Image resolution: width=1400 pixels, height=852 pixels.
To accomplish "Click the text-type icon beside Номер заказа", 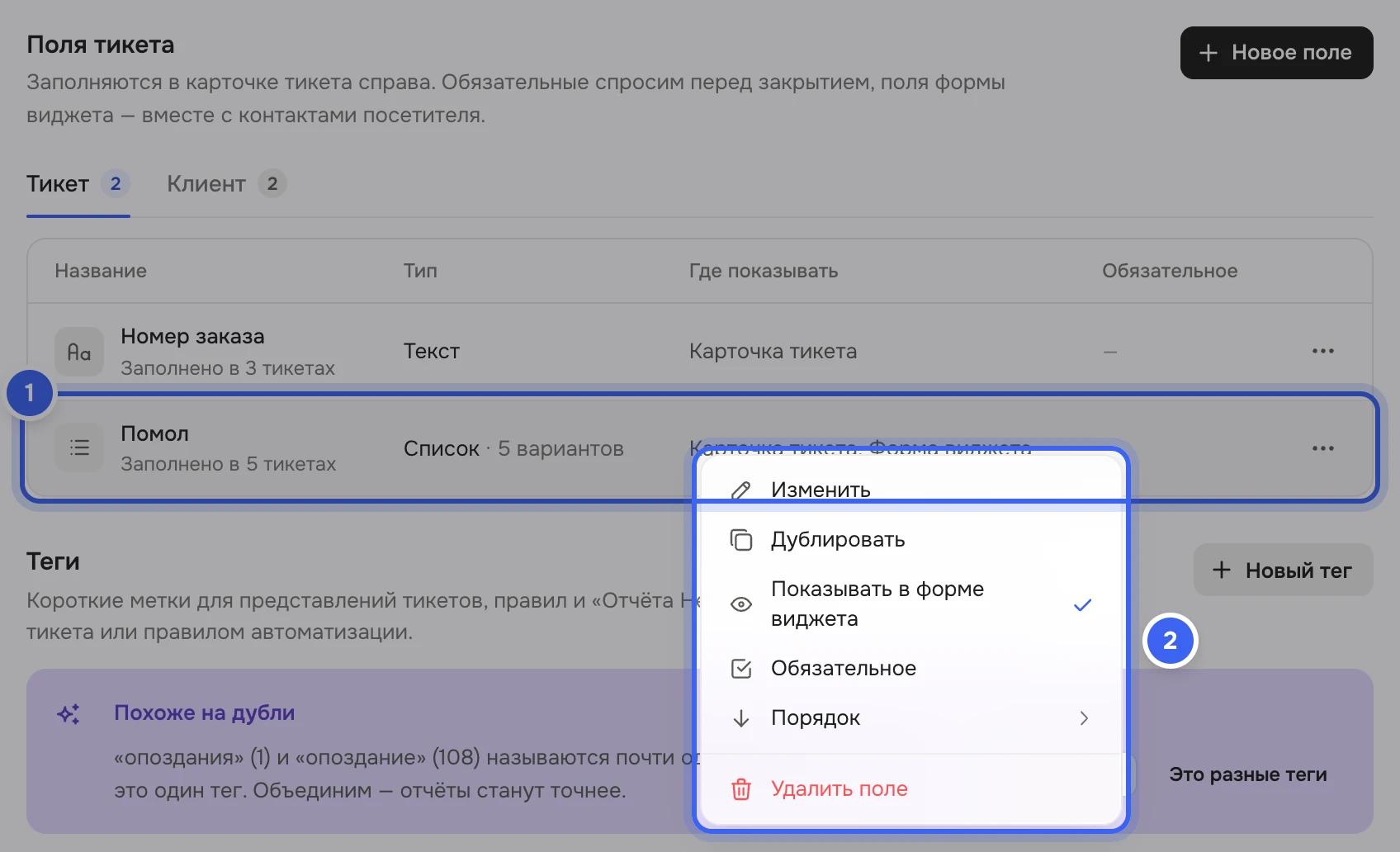I will click(79, 352).
